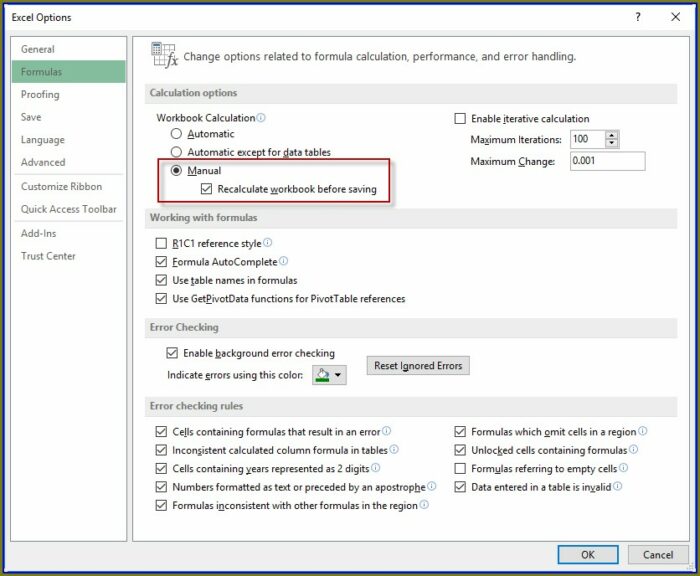The image size is (700, 576).
Task: Open the Add-Ins category
Action: 69,233
